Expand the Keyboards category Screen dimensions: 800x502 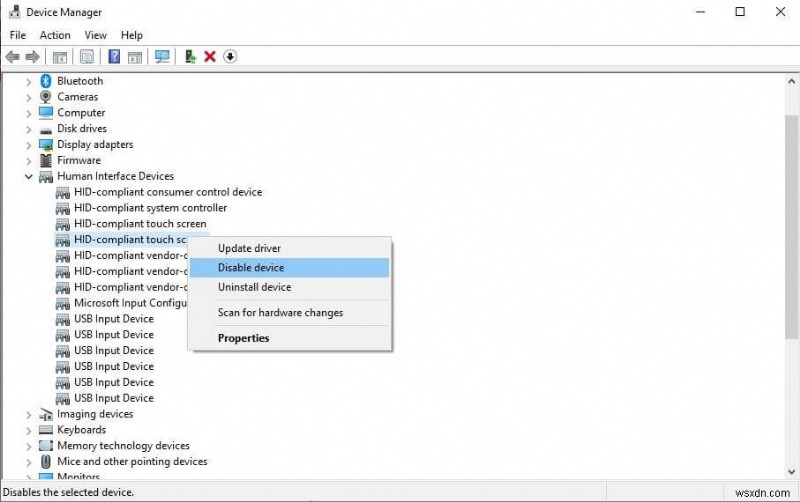pos(29,431)
